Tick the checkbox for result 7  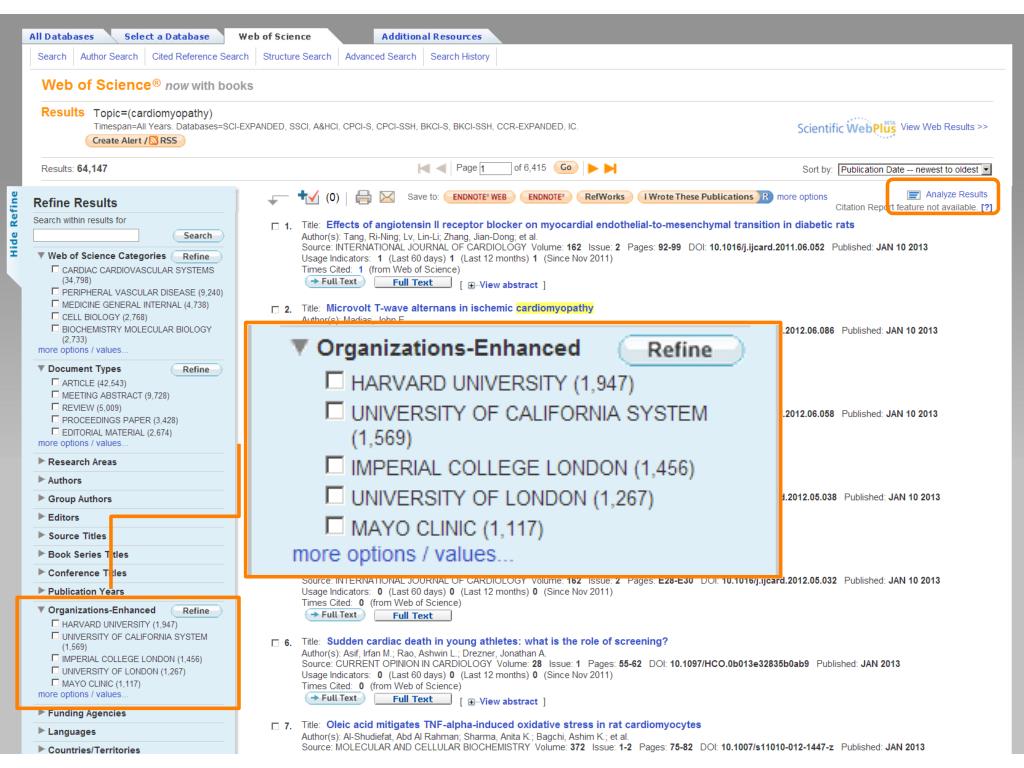click(x=275, y=726)
